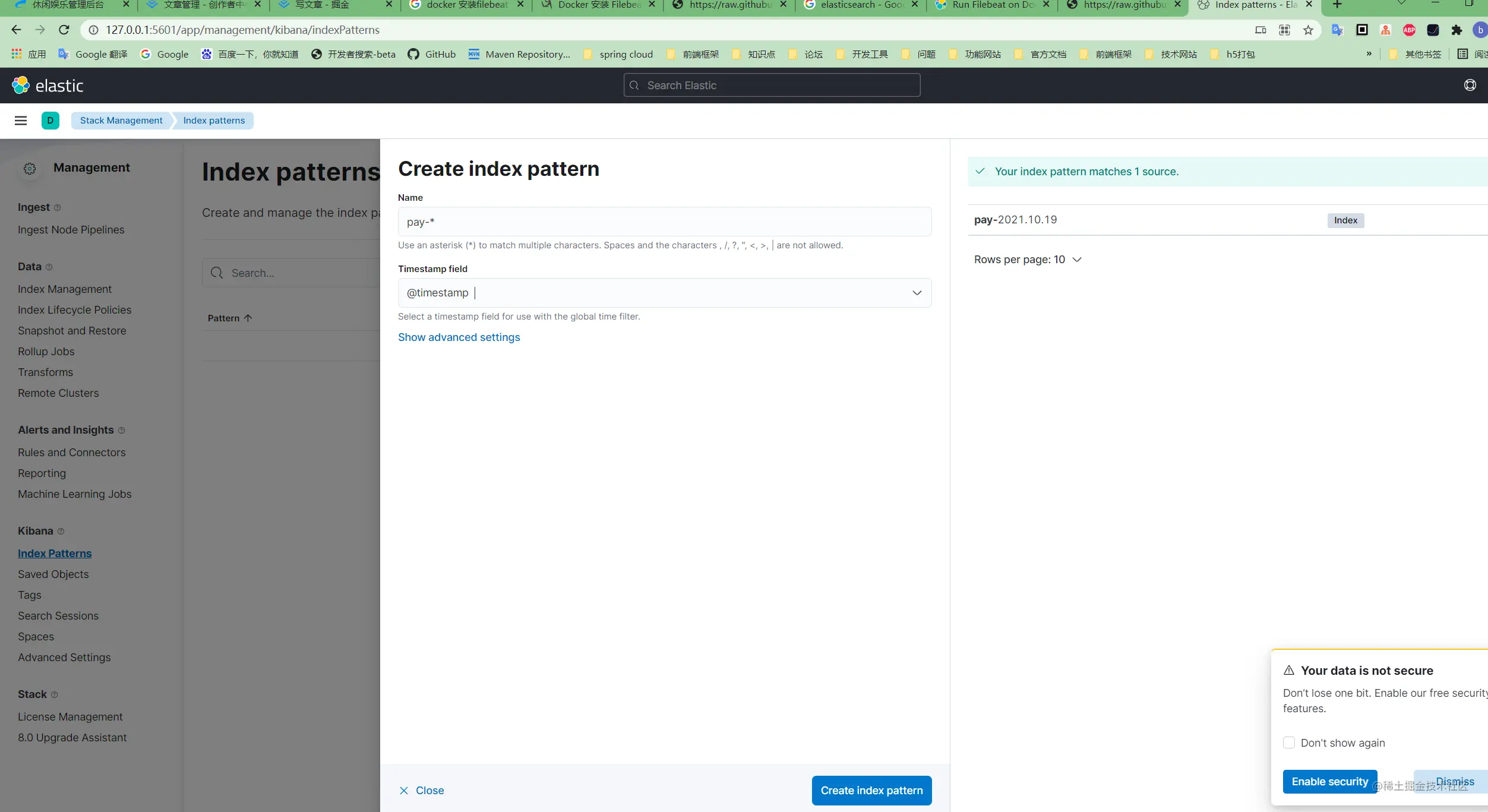Click the Create index pattern button
The height and width of the screenshot is (812, 1488).
871,790
